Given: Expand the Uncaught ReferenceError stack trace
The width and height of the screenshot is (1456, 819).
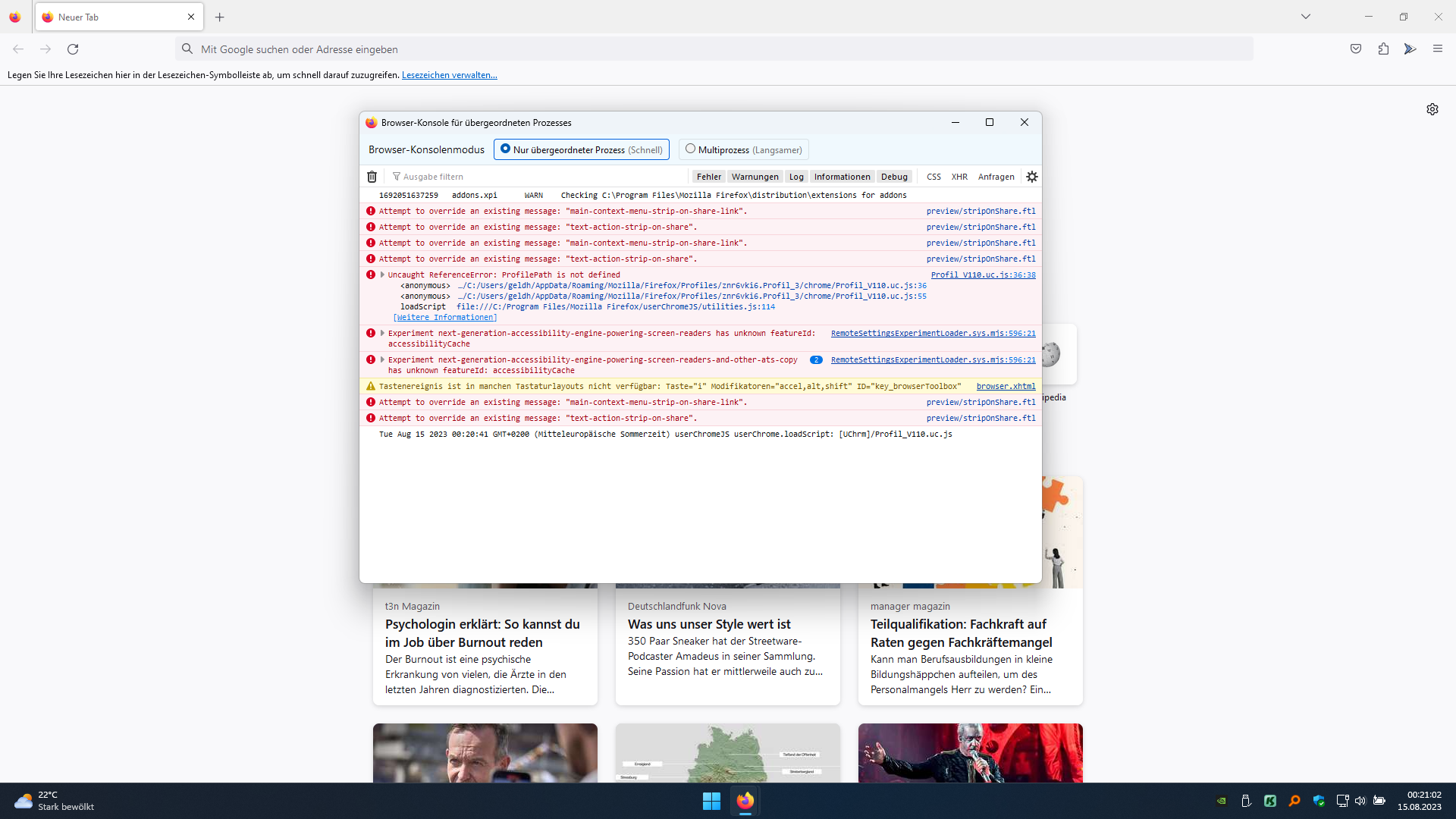Looking at the screenshot, I should pos(382,275).
